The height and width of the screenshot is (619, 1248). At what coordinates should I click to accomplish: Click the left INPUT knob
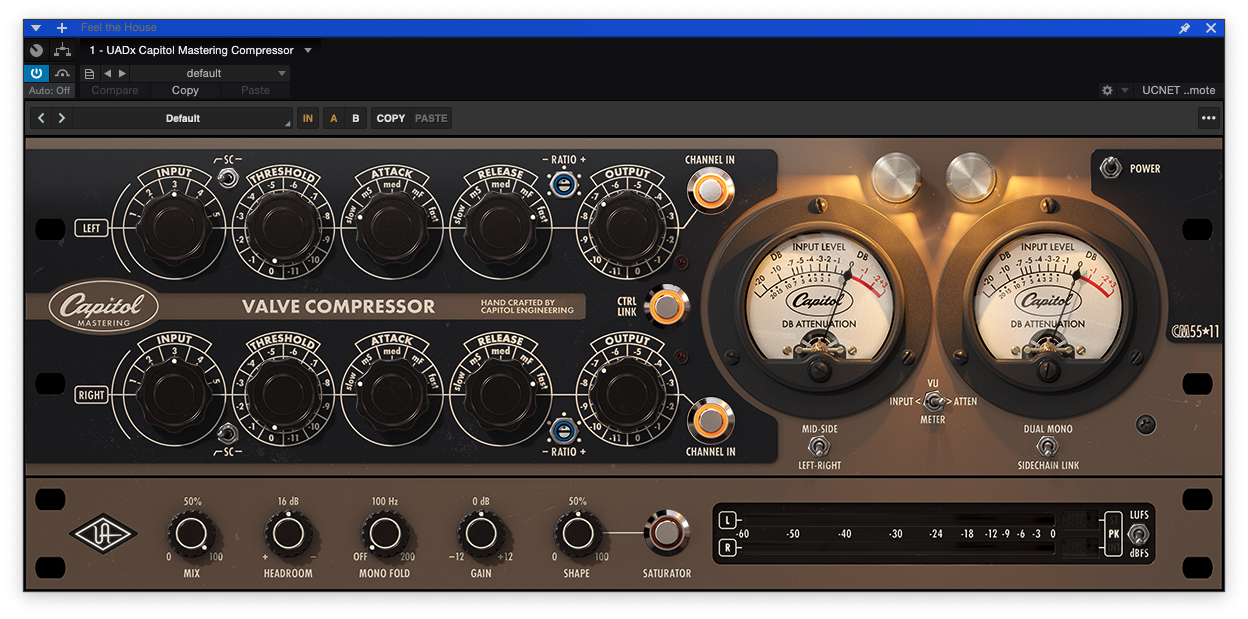[x=174, y=229]
